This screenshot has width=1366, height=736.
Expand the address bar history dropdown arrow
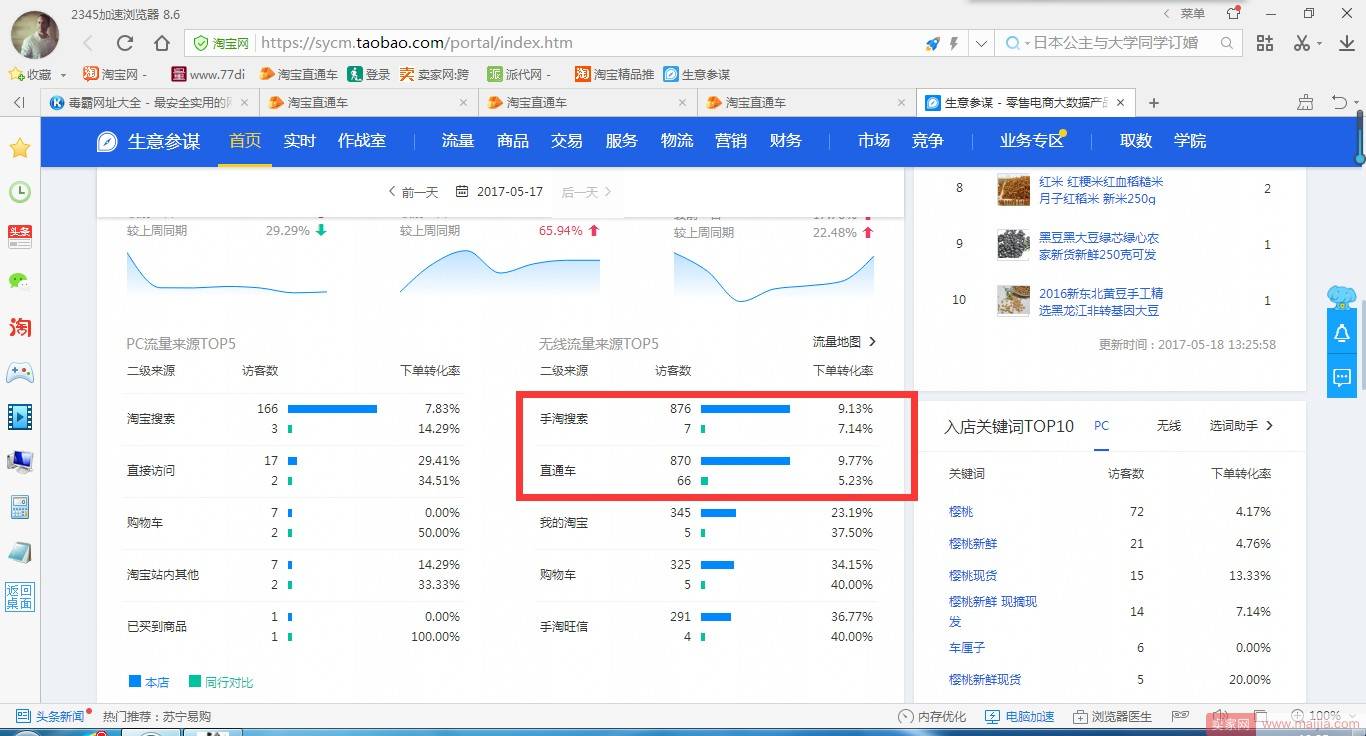982,43
